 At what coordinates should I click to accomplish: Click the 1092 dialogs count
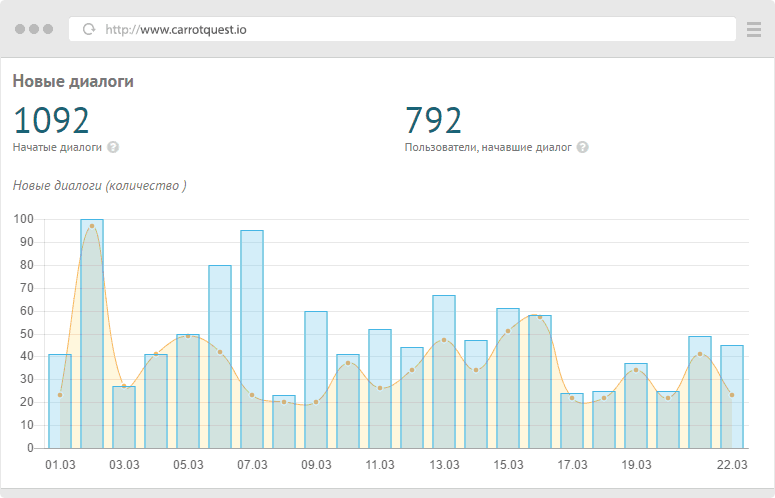coord(52,120)
